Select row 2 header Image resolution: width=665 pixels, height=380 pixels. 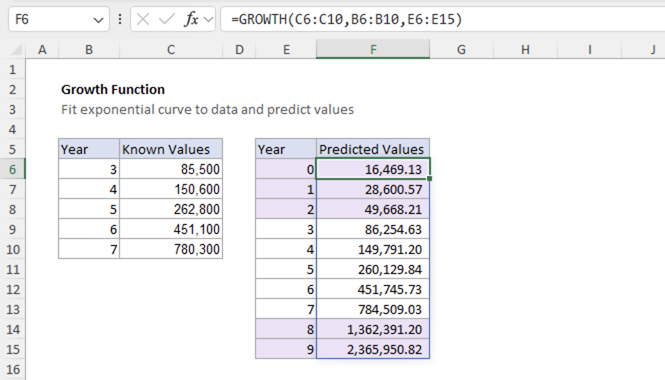pyautogui.click(x=13, y=89)
